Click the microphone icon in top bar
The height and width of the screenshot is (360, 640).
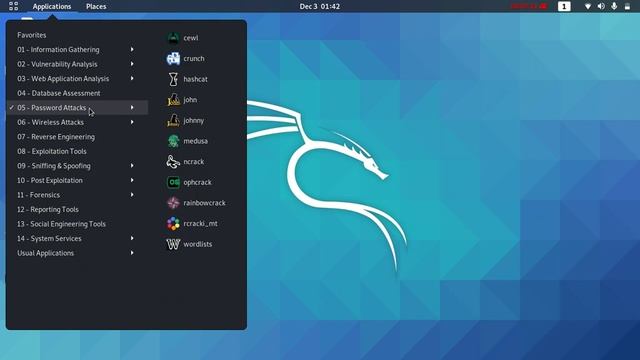tap(614, 6)
